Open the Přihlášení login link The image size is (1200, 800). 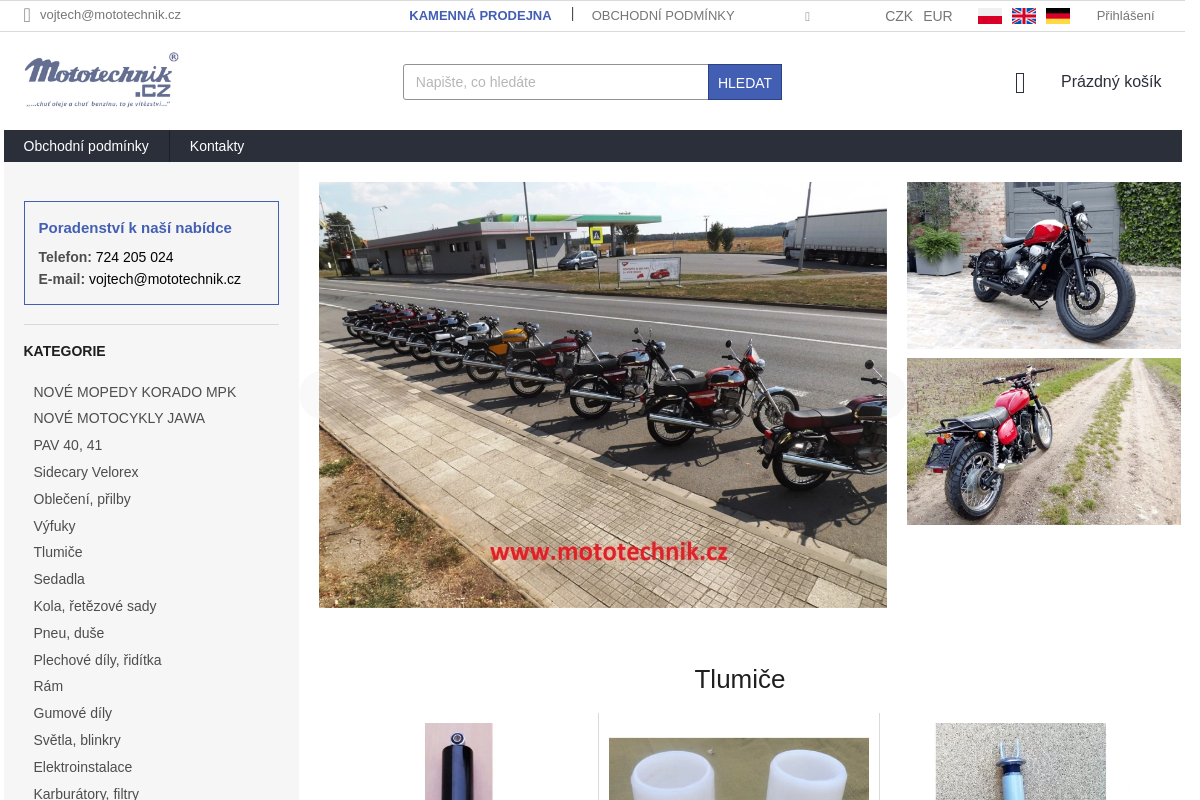point(1125,15)
